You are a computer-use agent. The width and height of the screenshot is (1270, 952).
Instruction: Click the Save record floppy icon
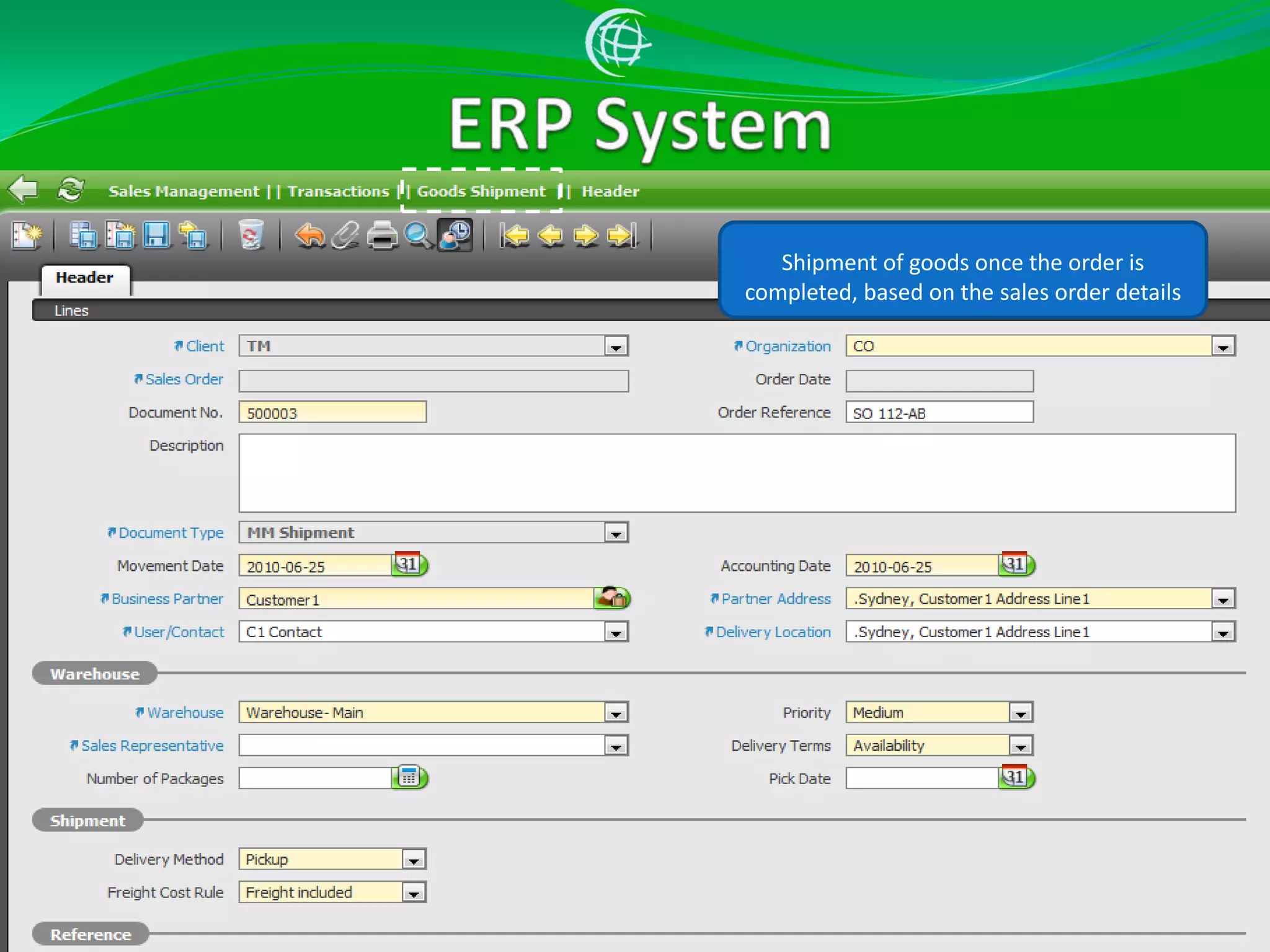point(156,236)
